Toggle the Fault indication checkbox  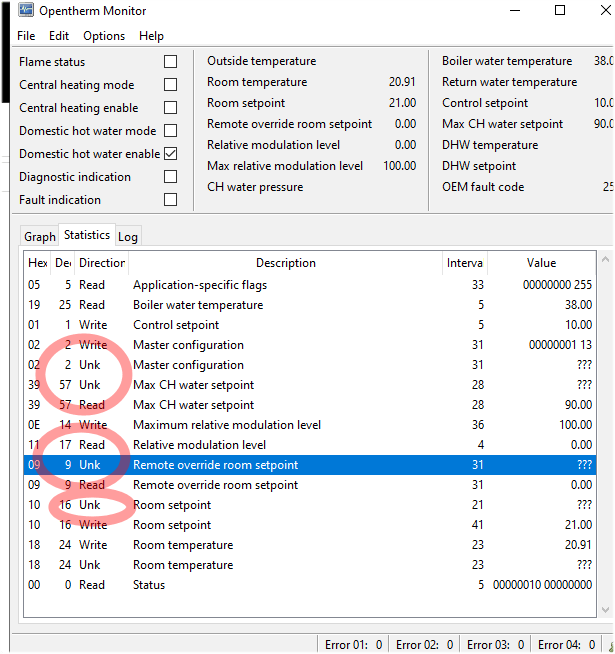[x=170, y=199]
